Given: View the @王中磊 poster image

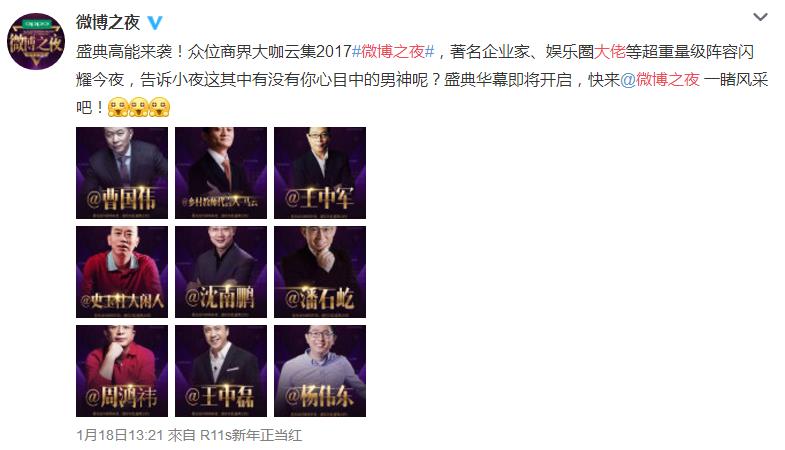Looking at the screenshot, I should [221, 371].
